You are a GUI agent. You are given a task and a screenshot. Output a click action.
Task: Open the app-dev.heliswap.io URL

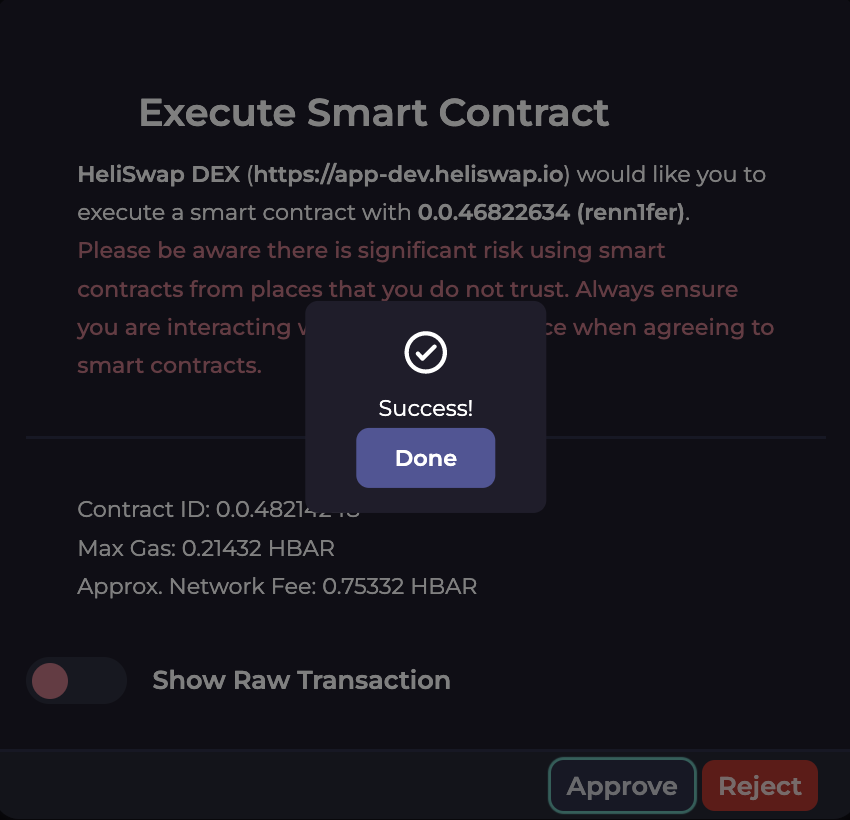coord(410,174)
